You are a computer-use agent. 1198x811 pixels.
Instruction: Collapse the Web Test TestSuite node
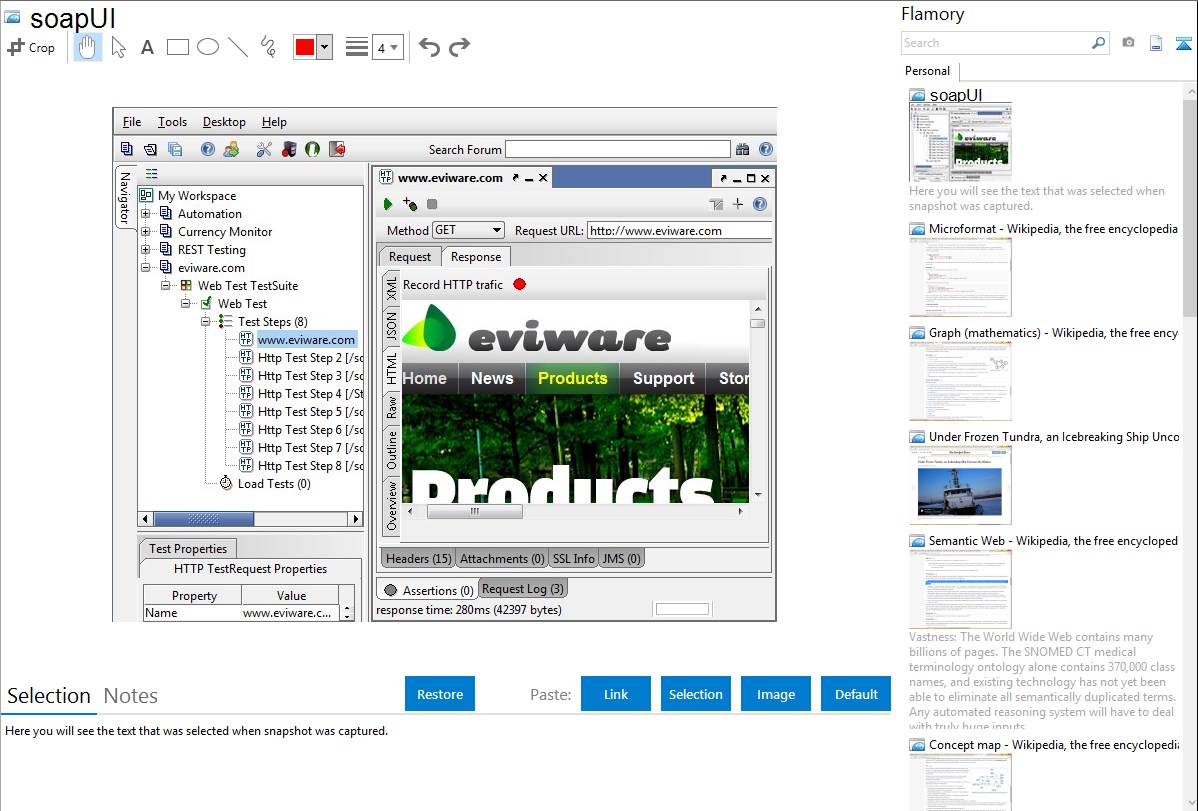[x=165, y=286]
